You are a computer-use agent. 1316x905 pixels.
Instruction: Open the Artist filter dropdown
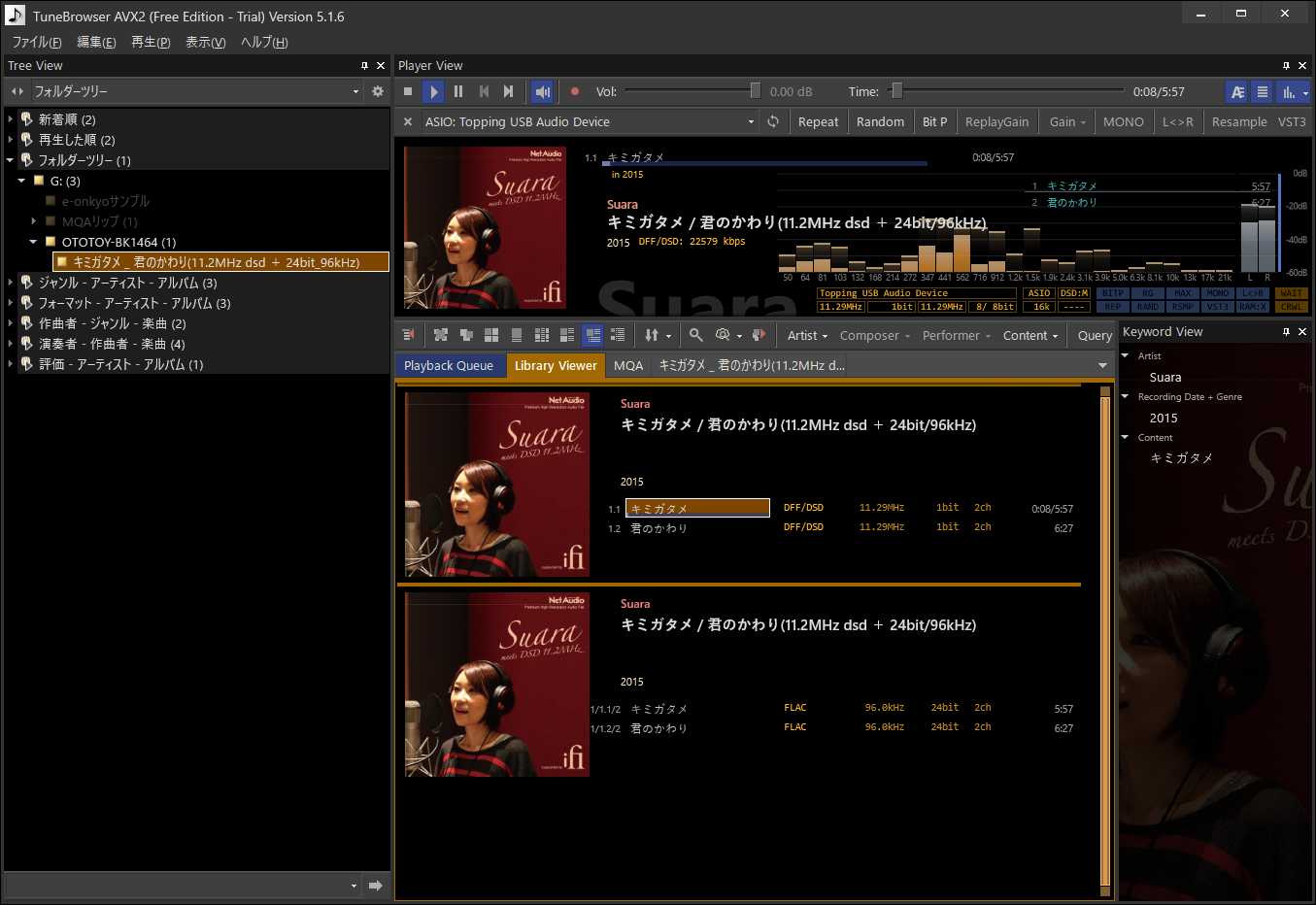pyautogui.click(x=807, y=335)
